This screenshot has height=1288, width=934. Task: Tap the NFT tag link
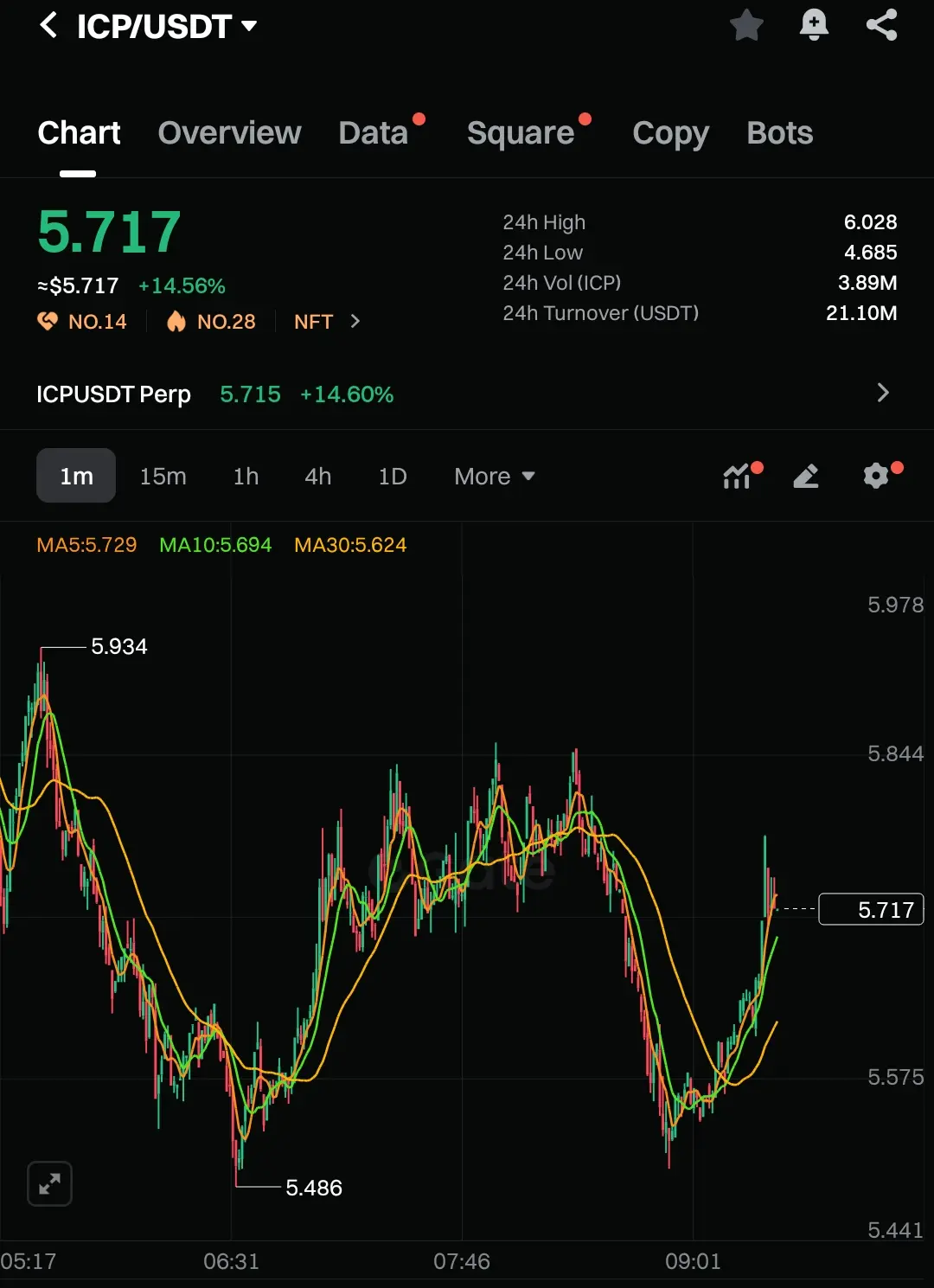(313, 322)
